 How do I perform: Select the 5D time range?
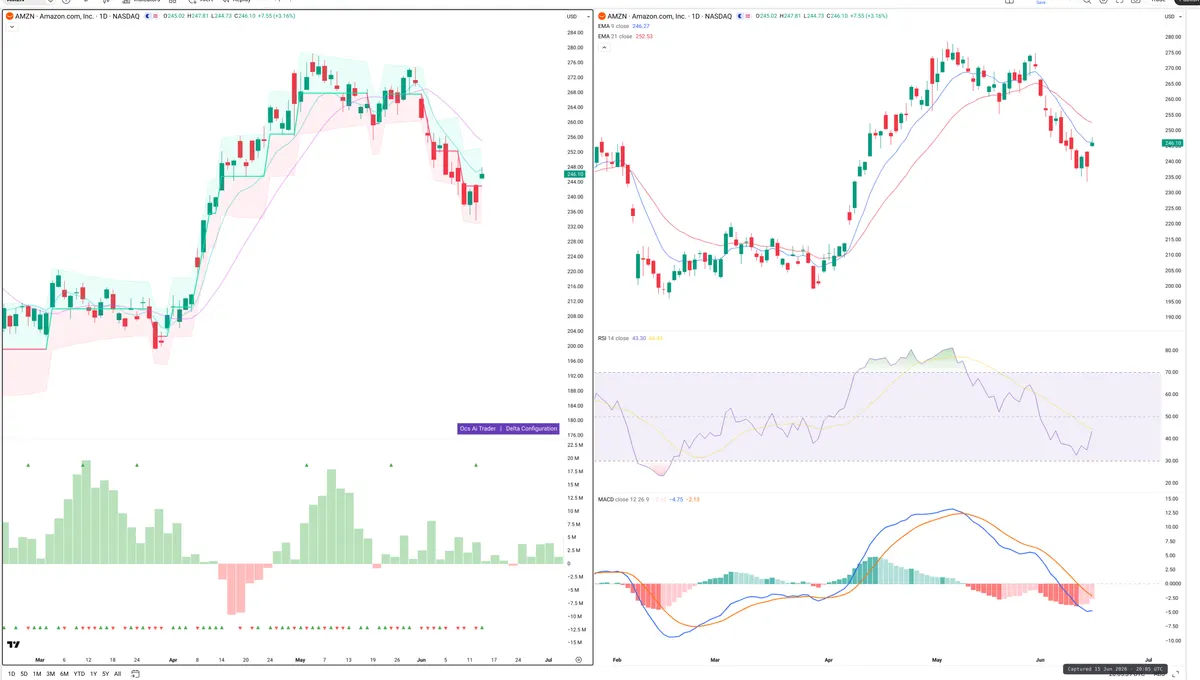click(24, 674)
